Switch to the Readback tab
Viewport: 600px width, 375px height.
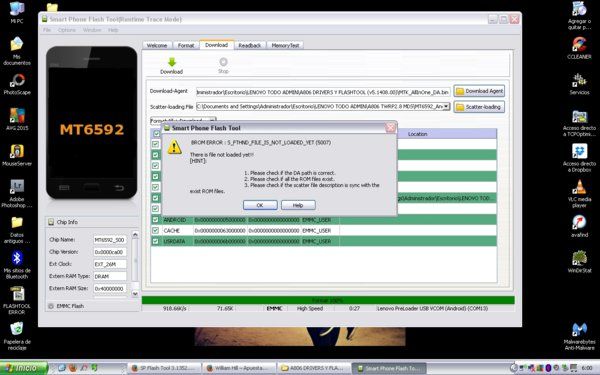pyautogui.click(x=249, y=45)
